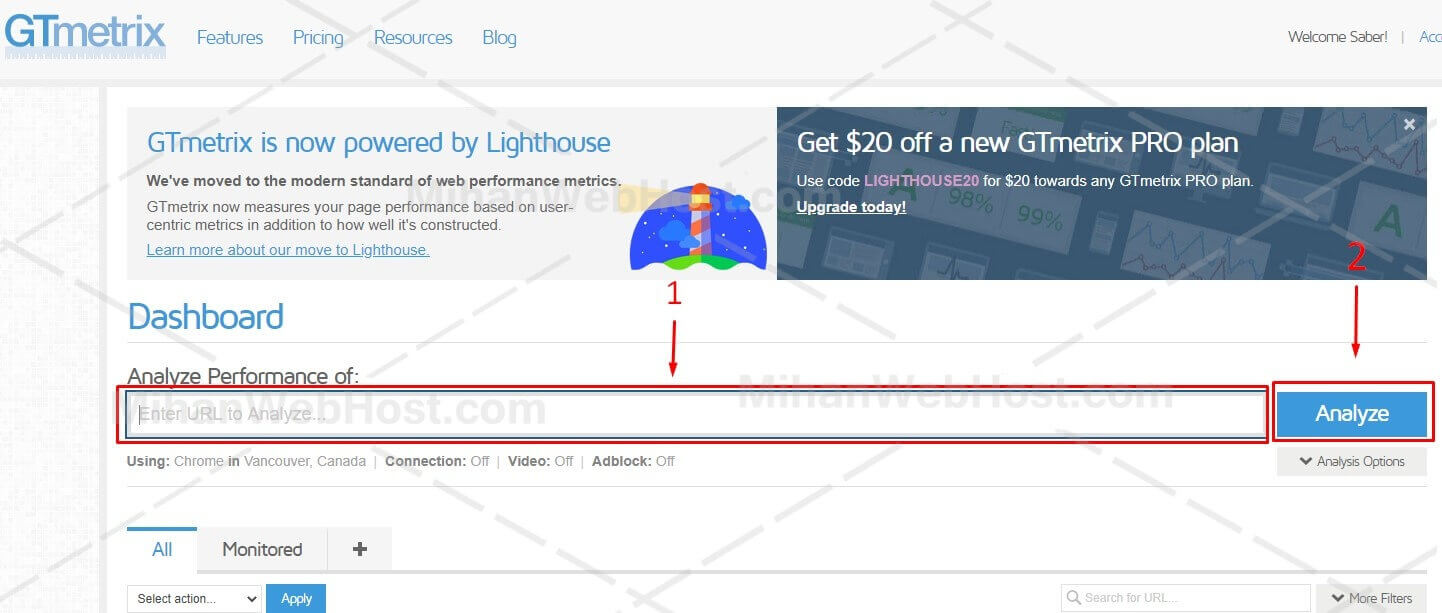Switch to the Monitored tab
Image resolution: width=1442 pixels, height=613 pixels.
[262, 549]
